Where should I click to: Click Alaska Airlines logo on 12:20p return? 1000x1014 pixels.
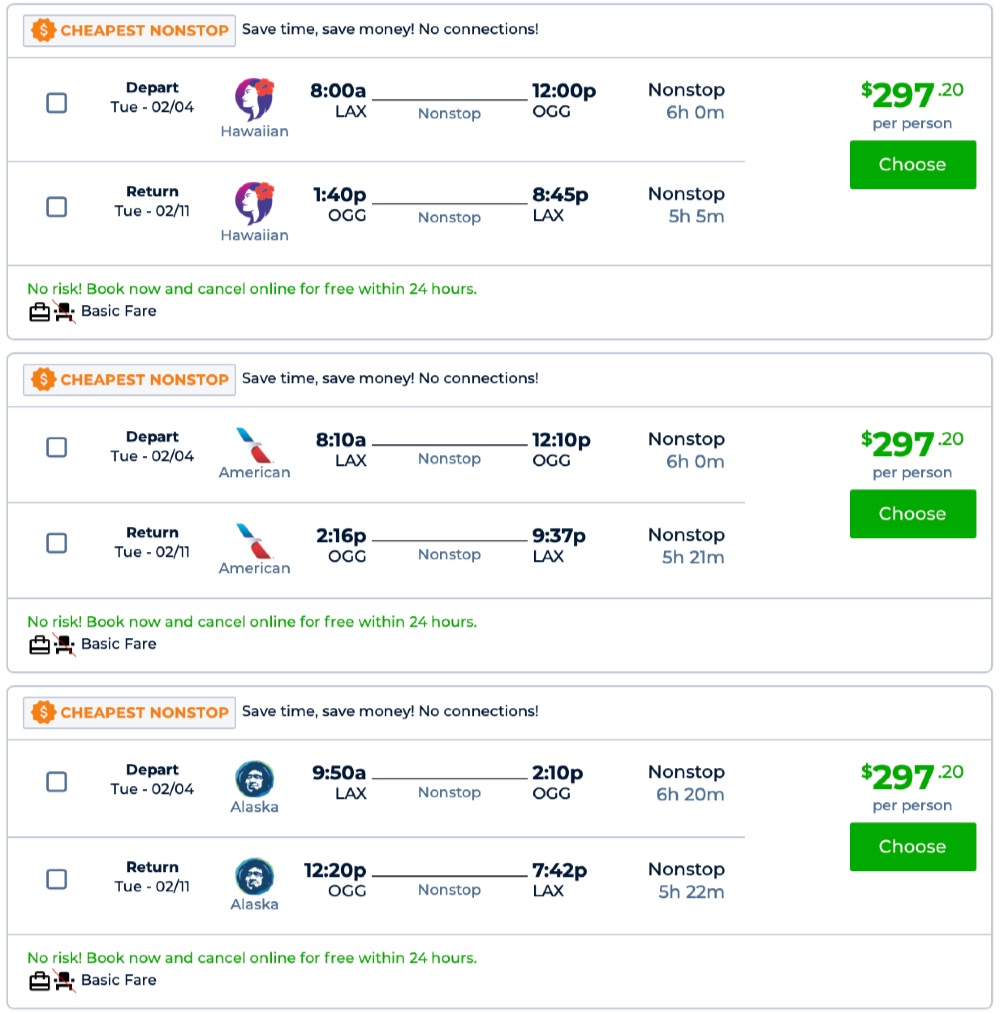pos(254,875)
